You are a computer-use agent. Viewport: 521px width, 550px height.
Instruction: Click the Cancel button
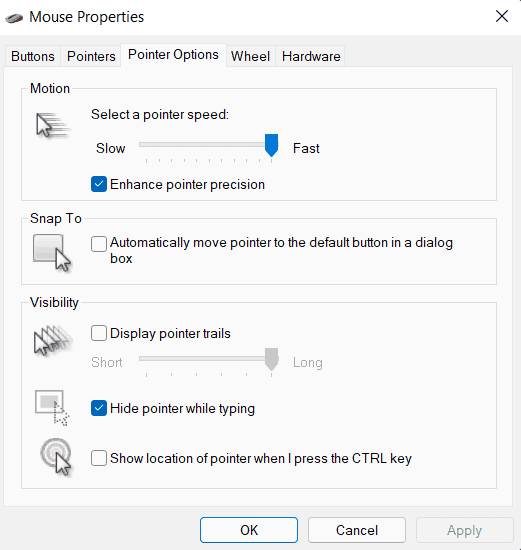click(357, 530)
